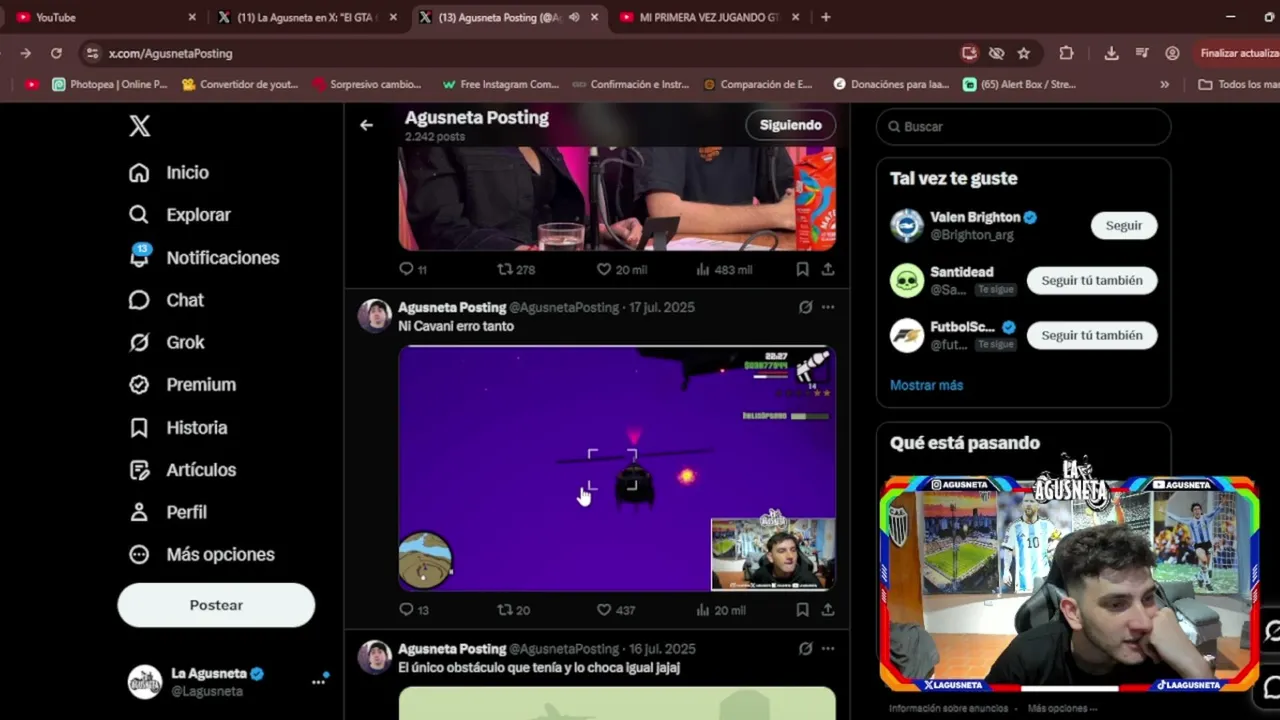
Task: Click the Buscar search field
Action: 1023,127
